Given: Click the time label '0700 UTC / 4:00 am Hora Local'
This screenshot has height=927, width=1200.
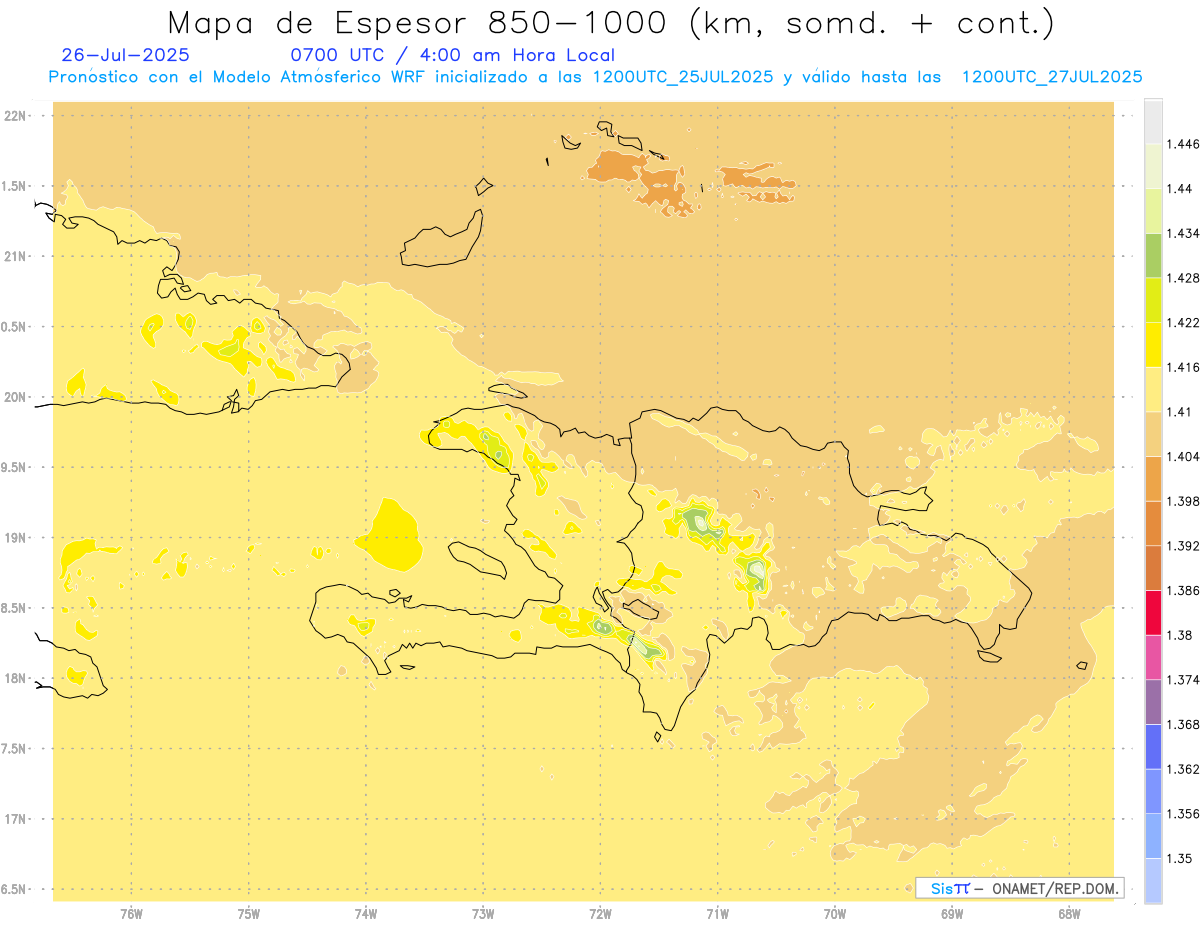Looking at the screenshot, I should (452, 55).
